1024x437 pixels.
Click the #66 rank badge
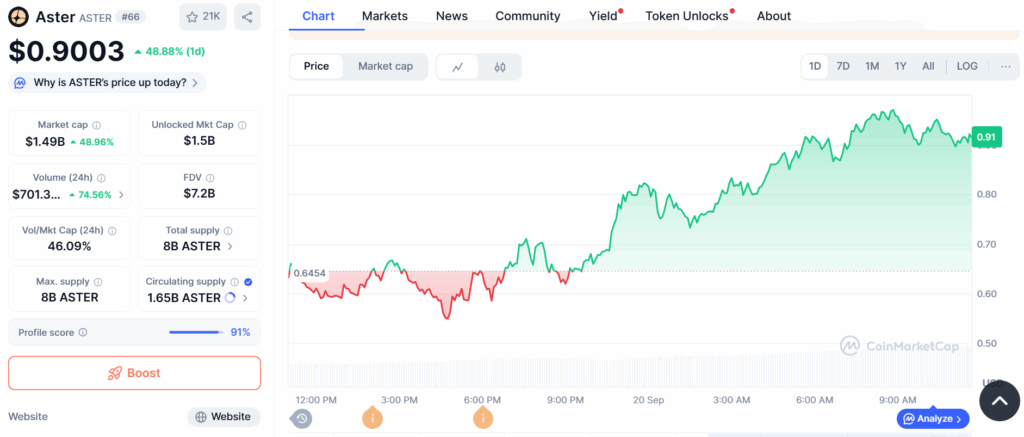pyautogui.click(x=131, y=17)
